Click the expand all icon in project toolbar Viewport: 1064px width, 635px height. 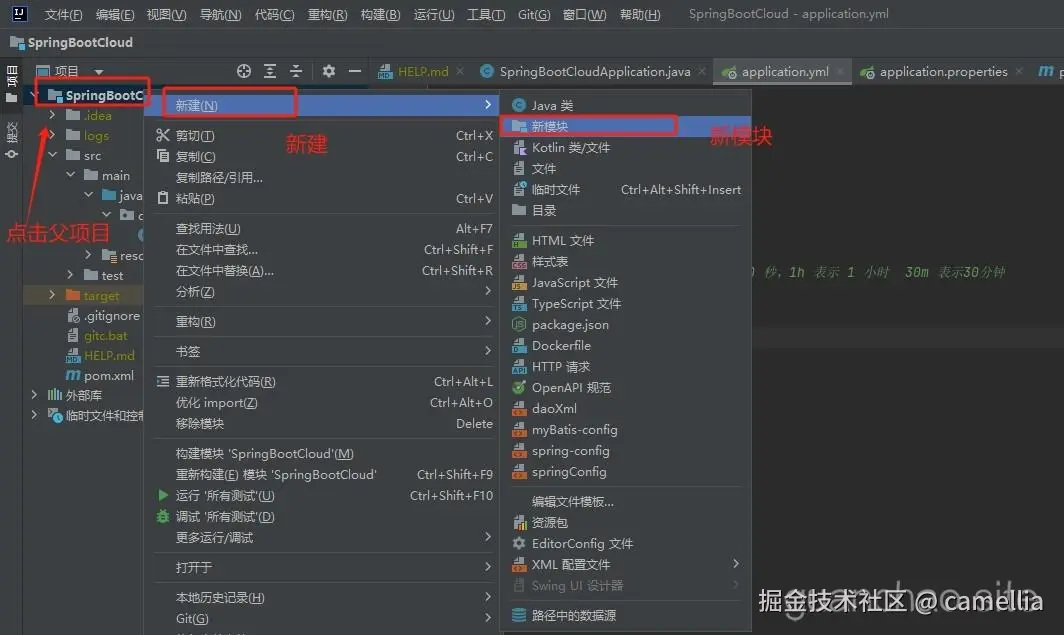coord(270,71)
